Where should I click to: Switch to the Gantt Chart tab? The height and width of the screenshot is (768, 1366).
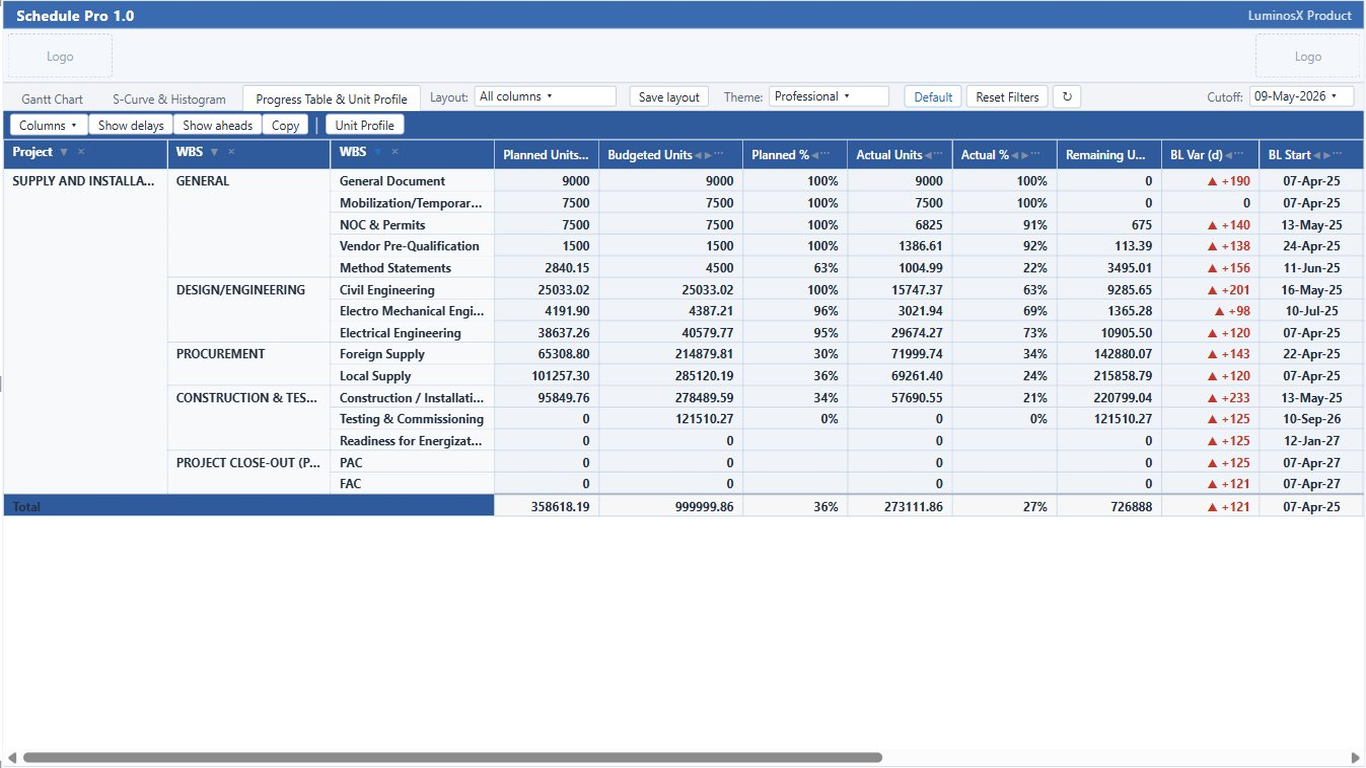point(53,99)
